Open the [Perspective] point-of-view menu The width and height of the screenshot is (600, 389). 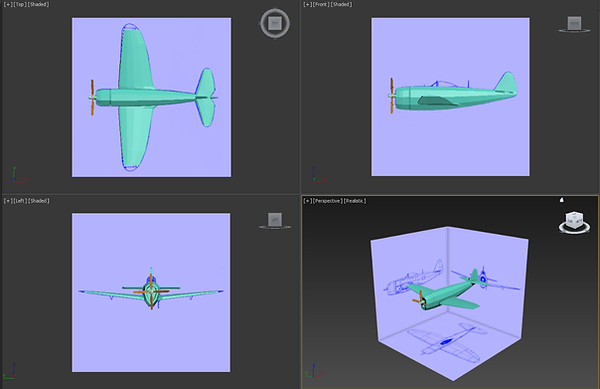click(x=328, y=201)
